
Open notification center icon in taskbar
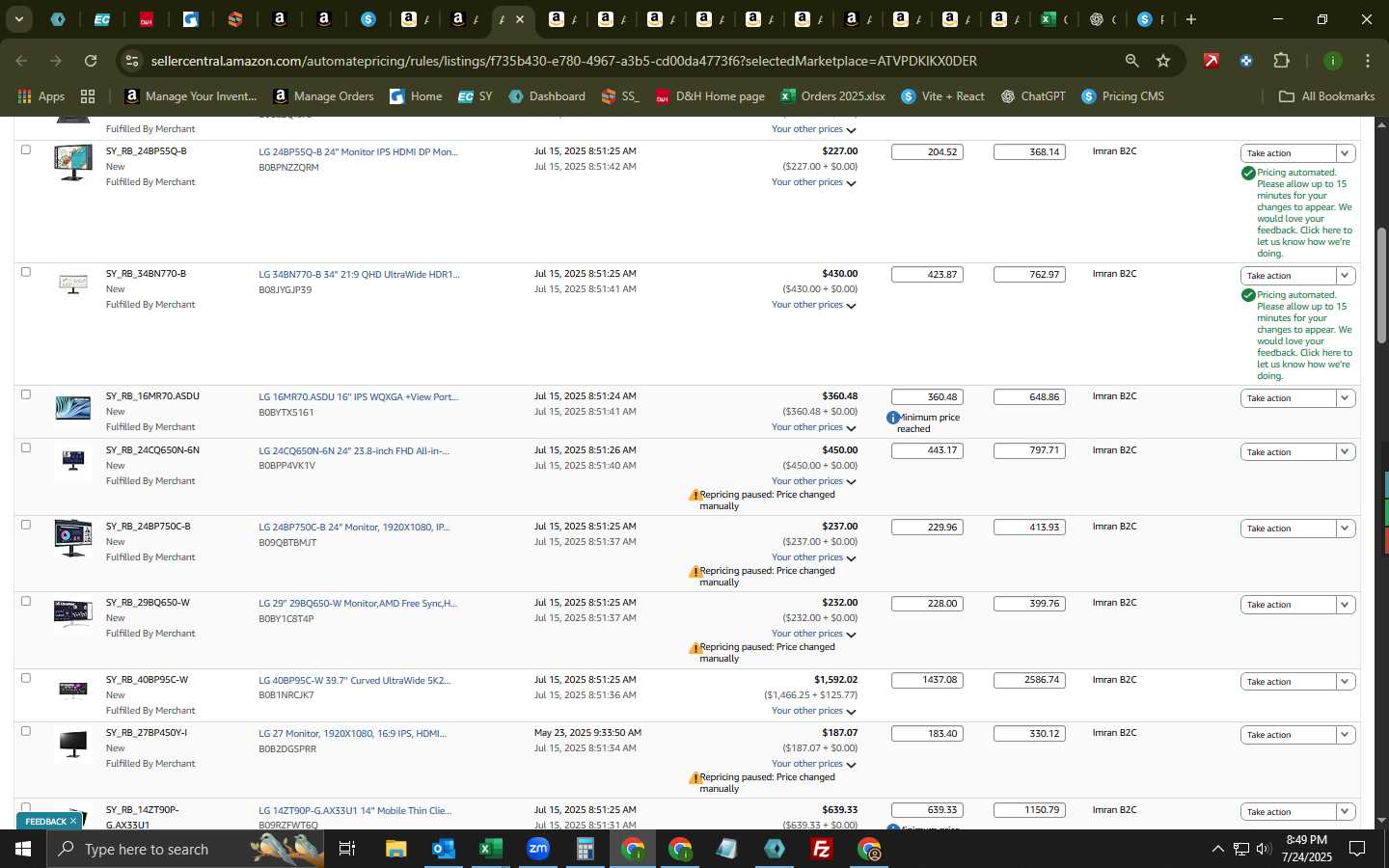click(1357, 849)
